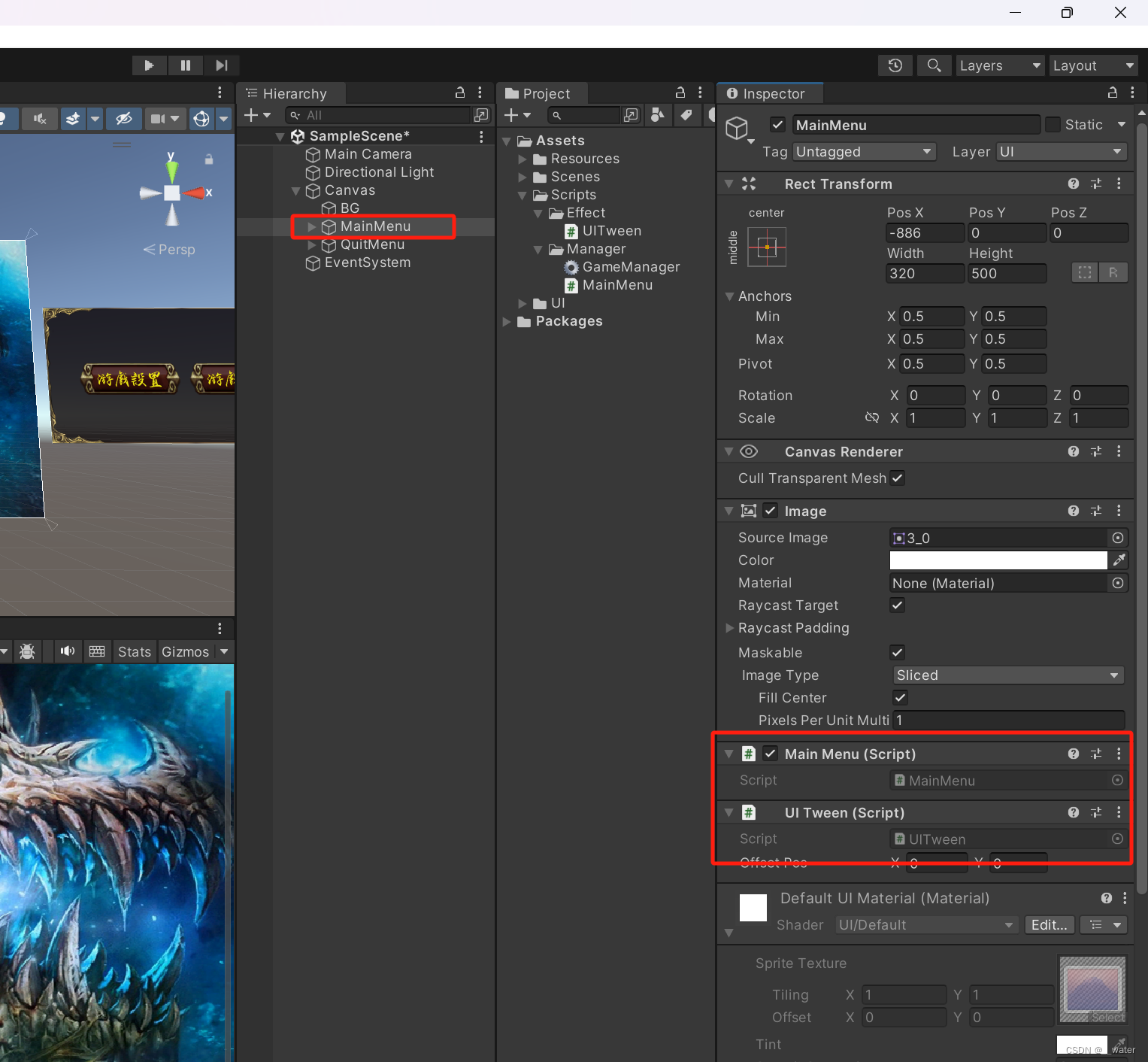Open the Layout dropdown

pos(1092,65)
